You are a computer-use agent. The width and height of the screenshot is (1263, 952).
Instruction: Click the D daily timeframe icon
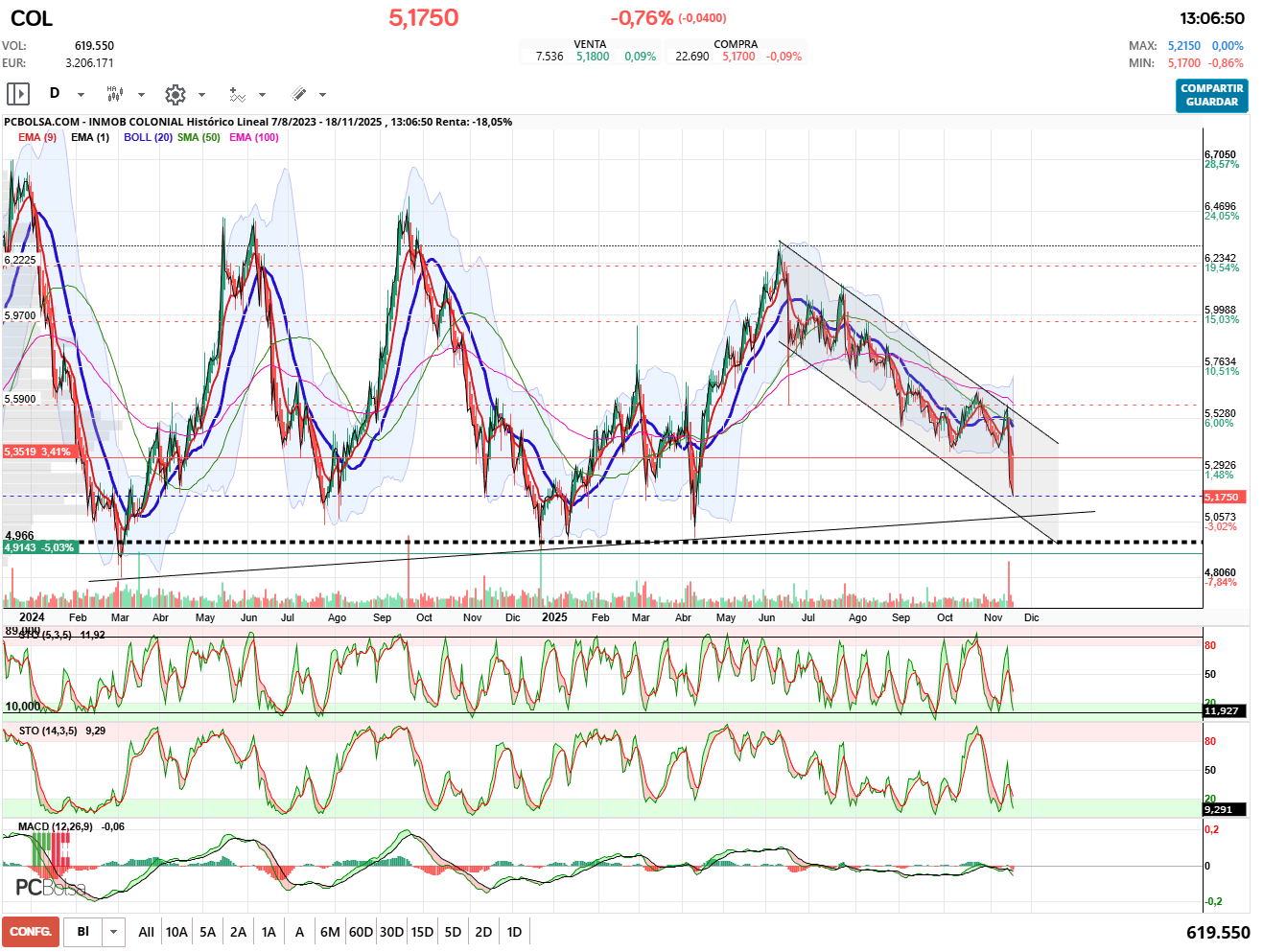point(55,93)
